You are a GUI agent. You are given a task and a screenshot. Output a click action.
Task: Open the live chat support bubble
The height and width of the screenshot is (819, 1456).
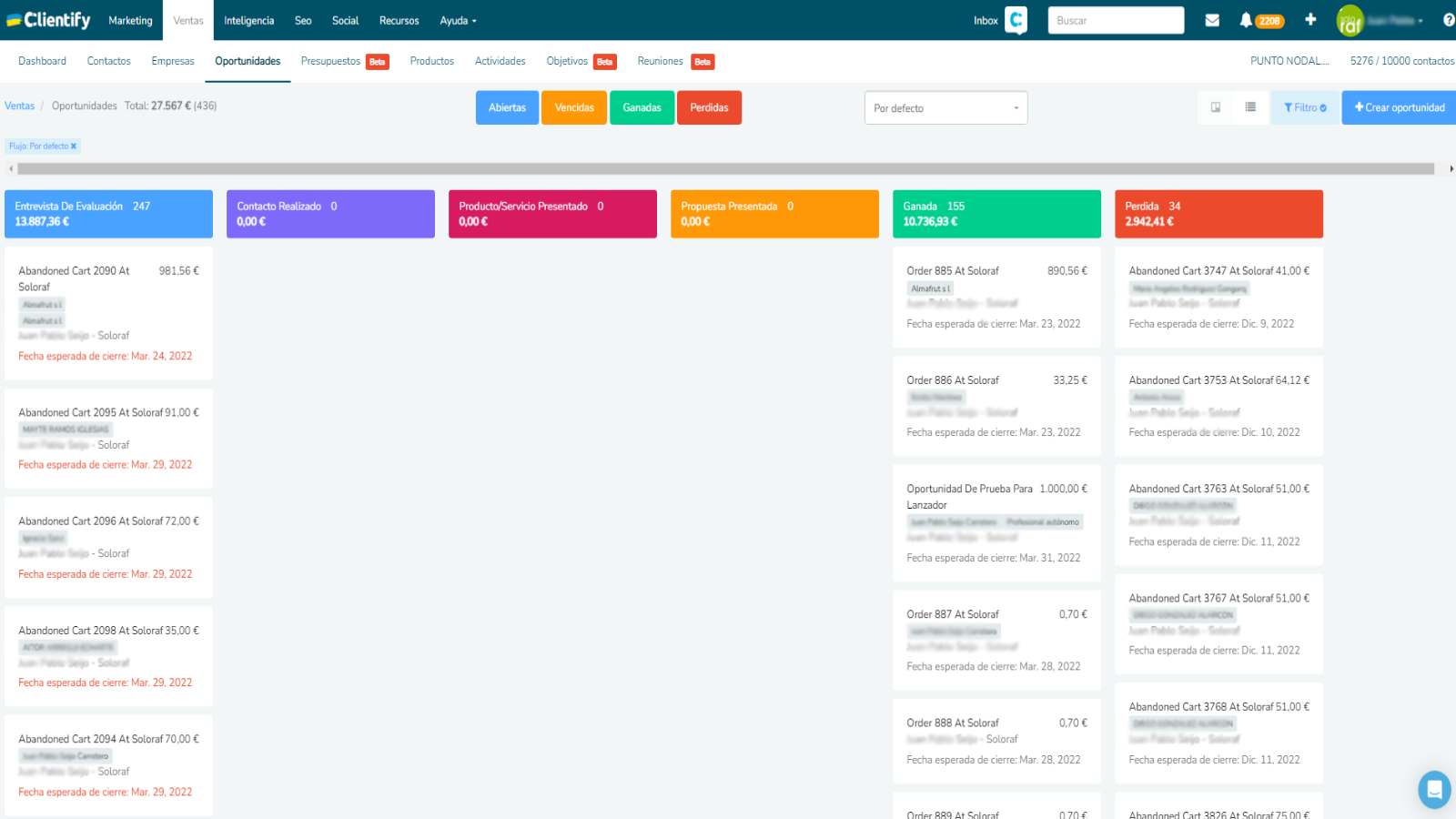coord(1434,790)
